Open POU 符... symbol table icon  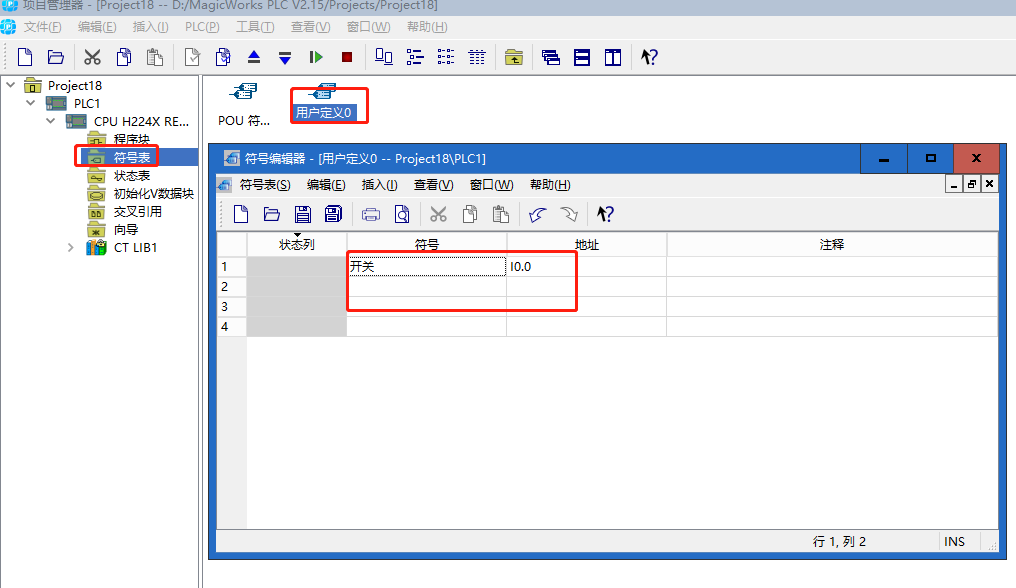click(x=244, y=104)
